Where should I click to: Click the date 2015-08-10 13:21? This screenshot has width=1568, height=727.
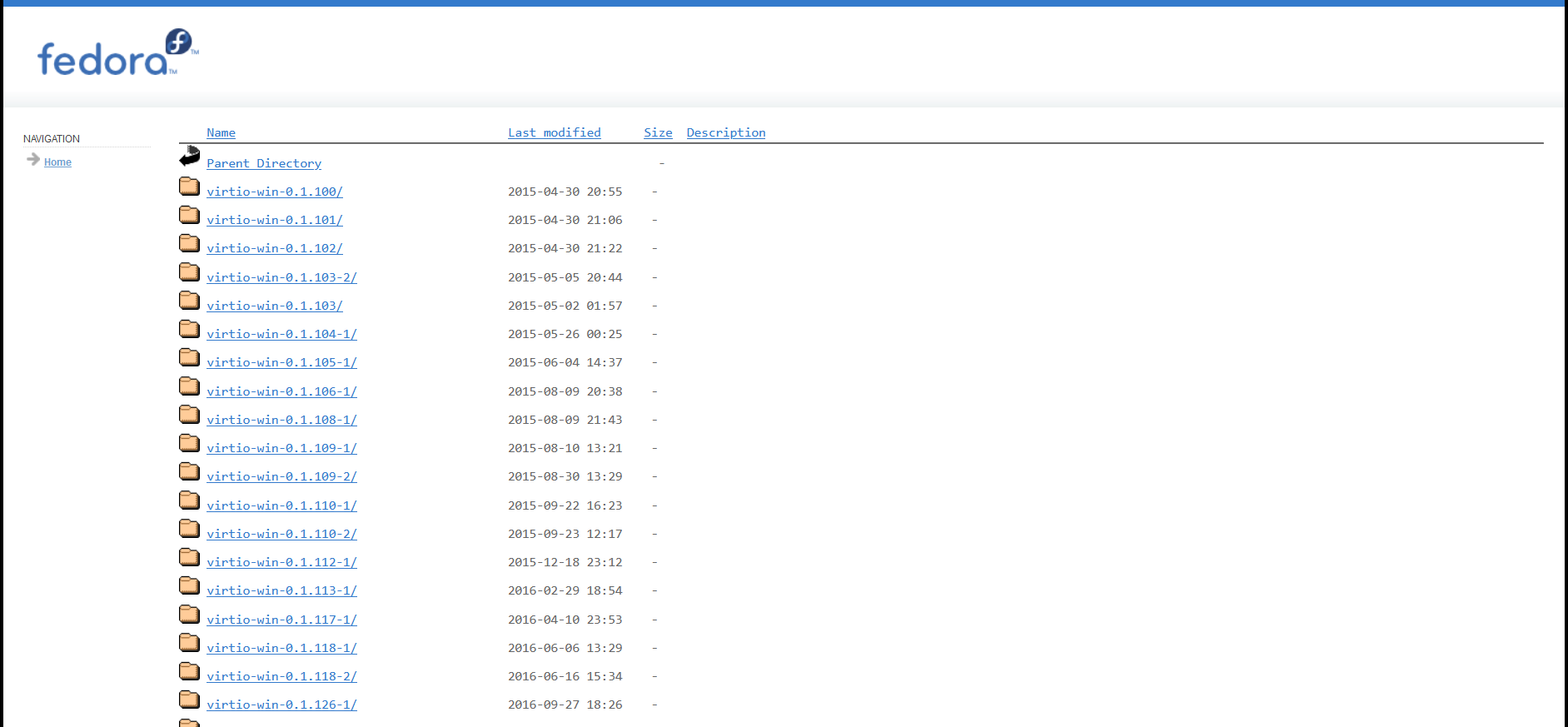[565, 448]
